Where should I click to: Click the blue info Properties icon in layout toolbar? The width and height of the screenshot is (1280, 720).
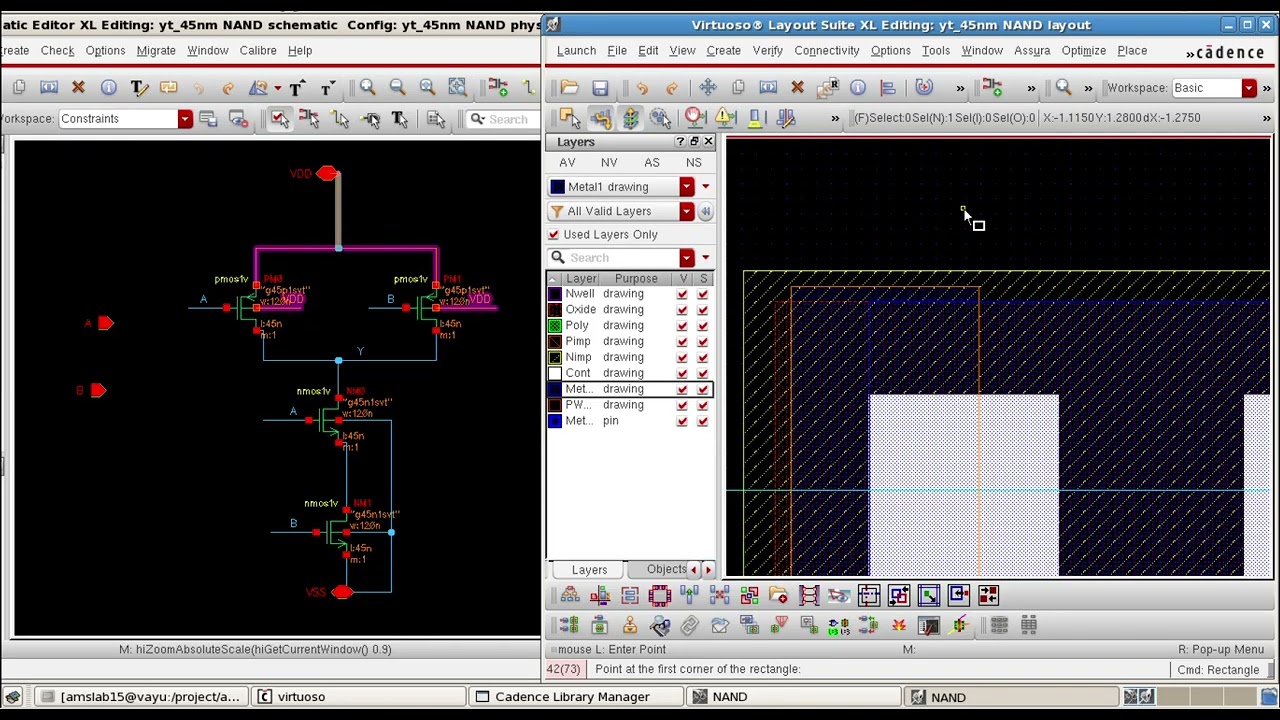point(857,88)
